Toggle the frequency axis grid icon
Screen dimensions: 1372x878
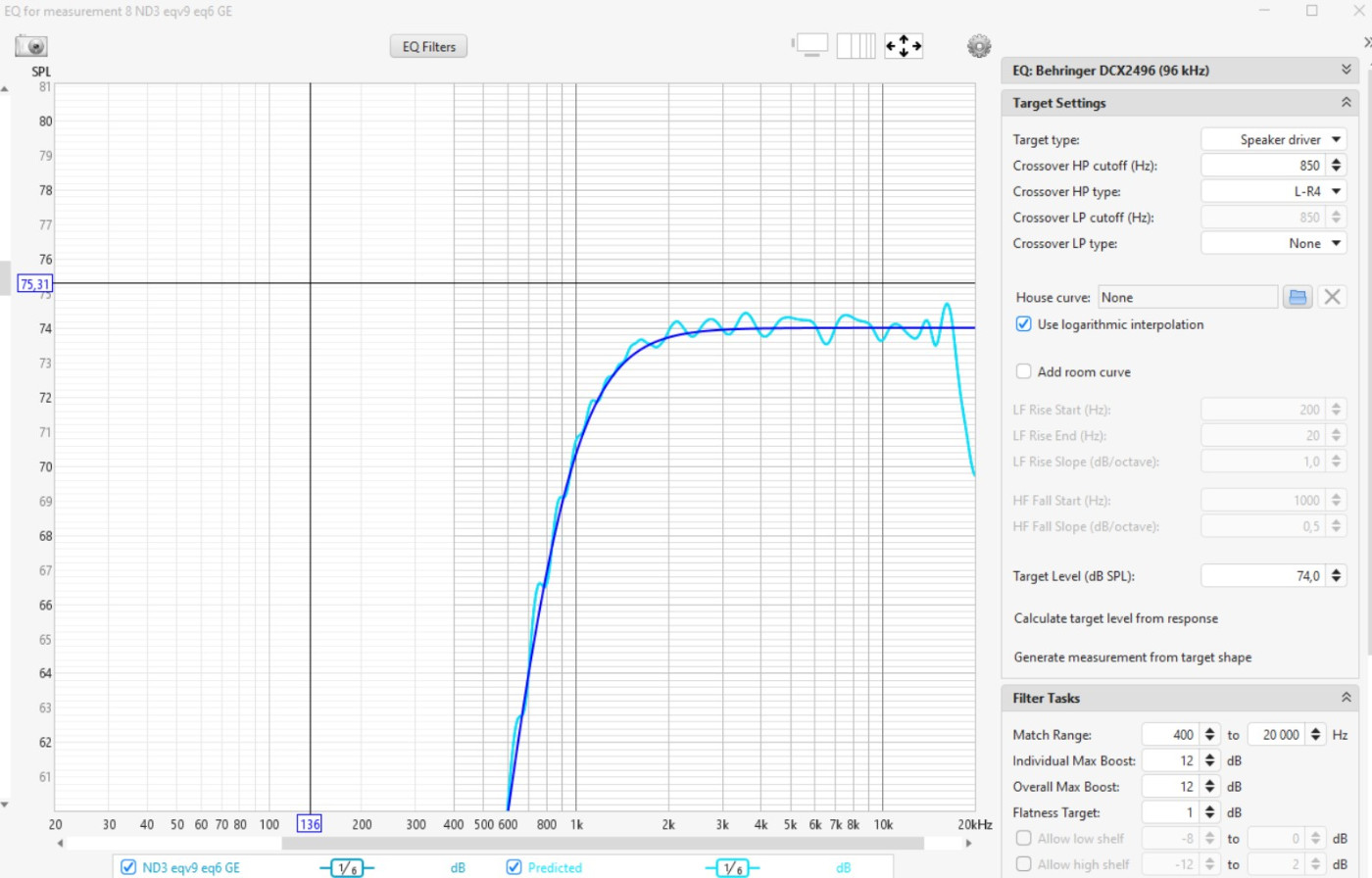856,45
